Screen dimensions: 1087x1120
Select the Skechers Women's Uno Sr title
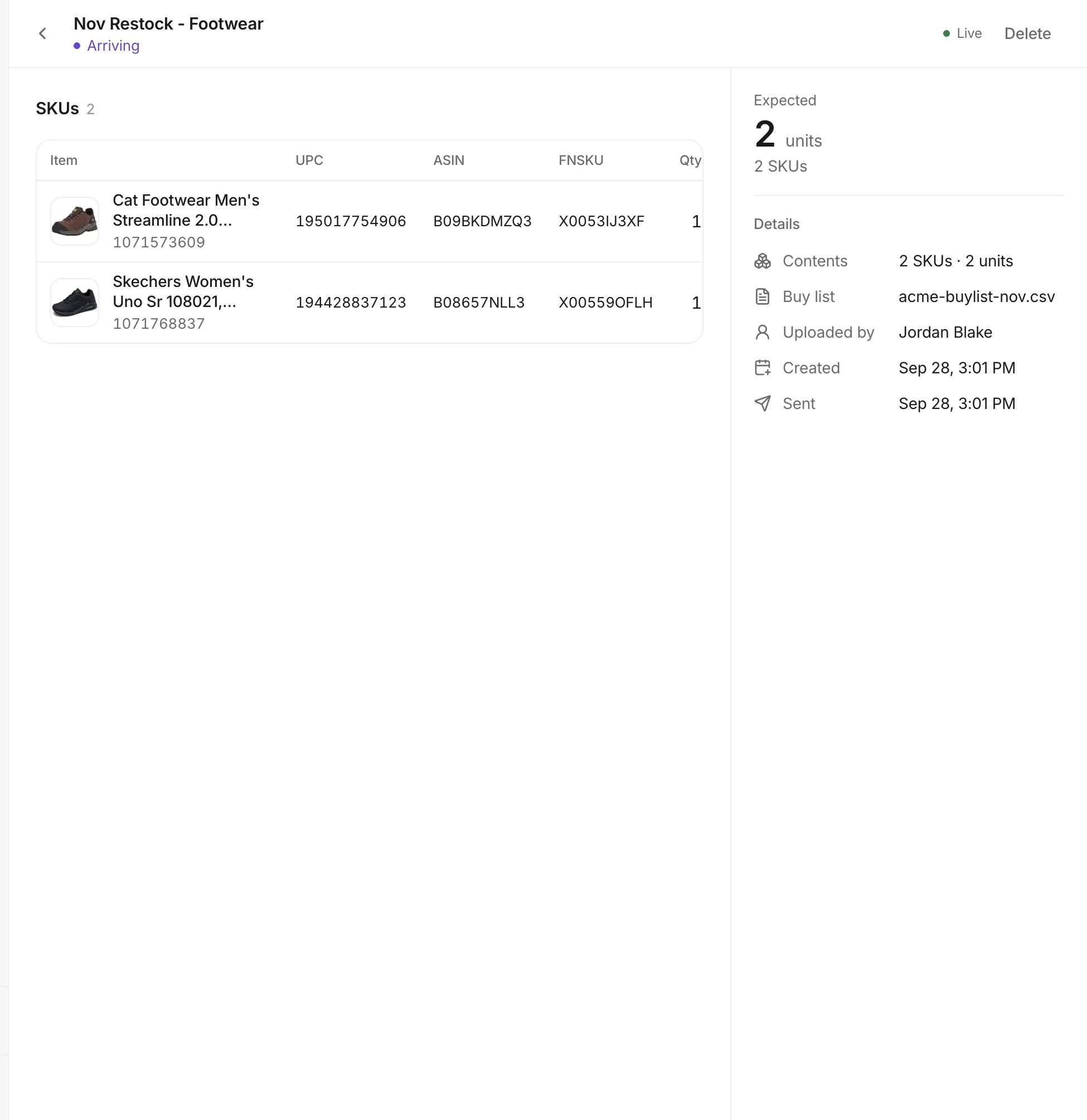(x=183, y=291)
